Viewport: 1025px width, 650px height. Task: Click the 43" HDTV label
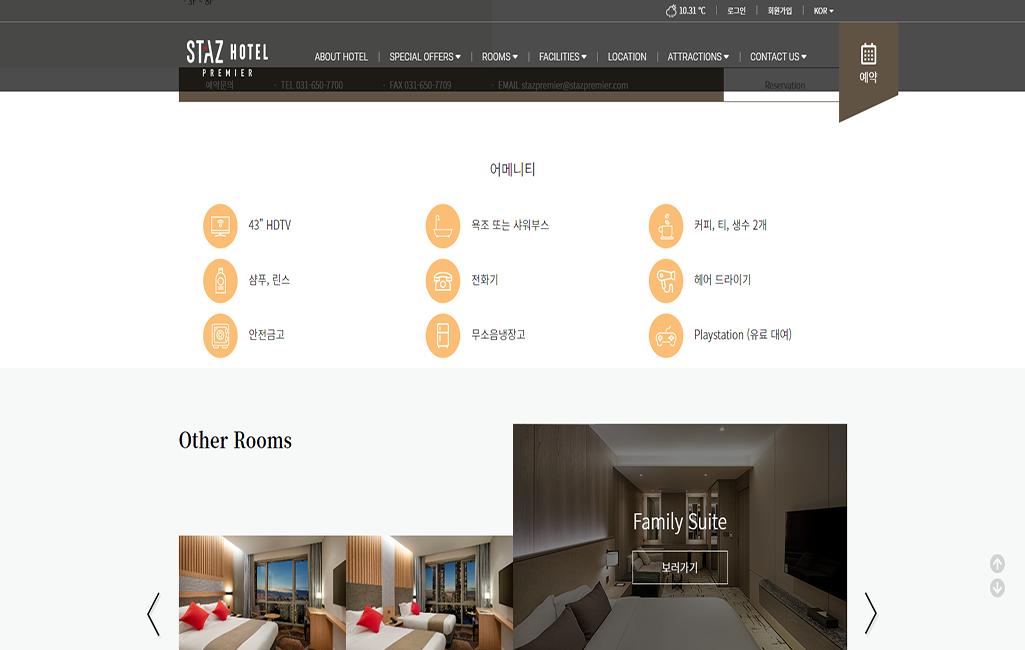point(269,225)
